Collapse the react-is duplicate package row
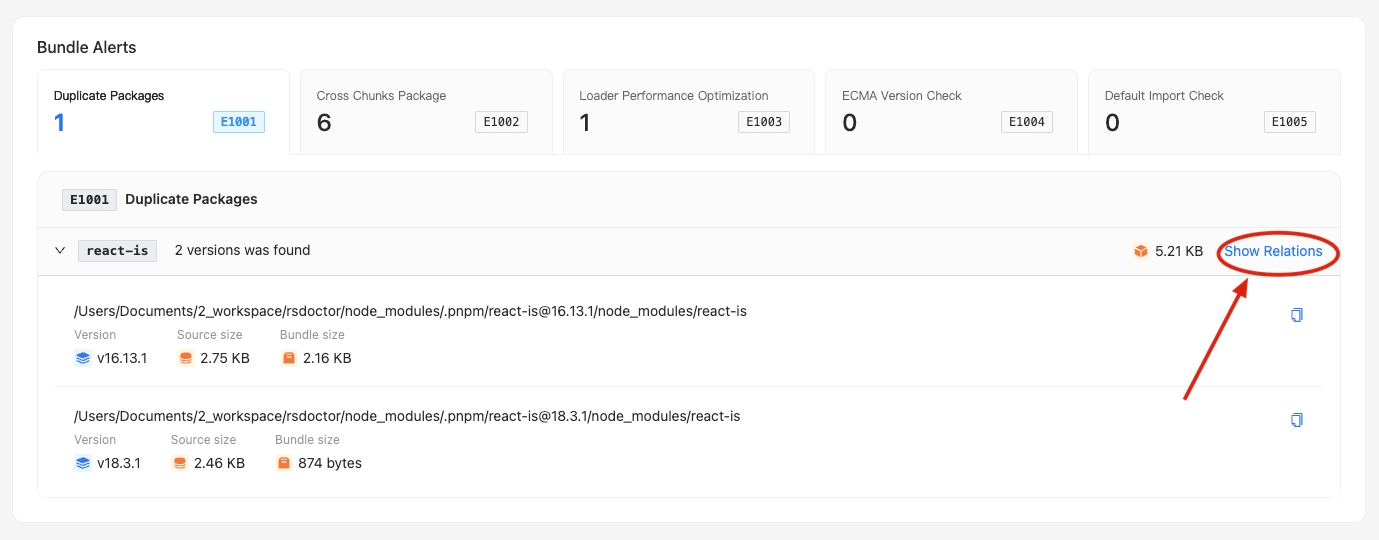1379x540 pixels. tap(60, 251)
